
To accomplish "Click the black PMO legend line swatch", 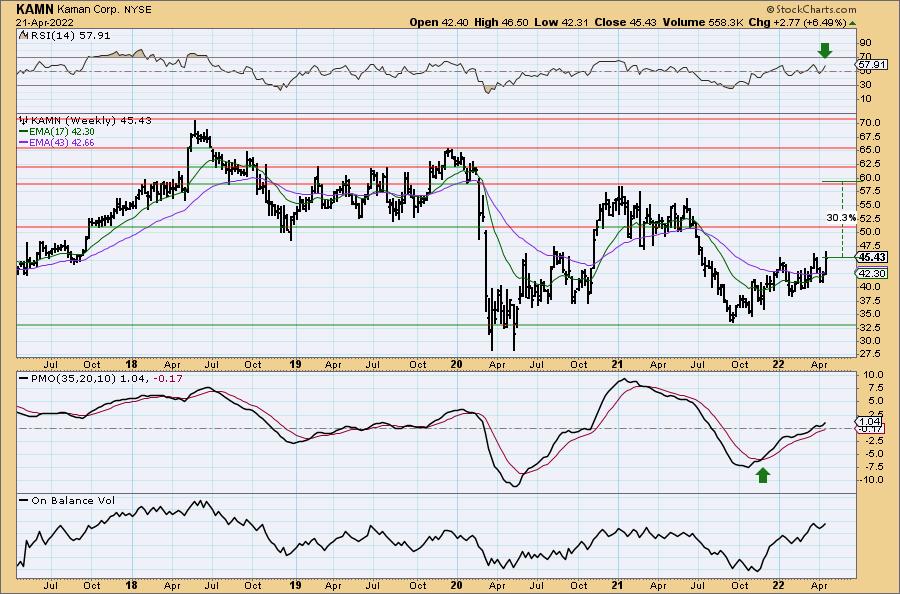I will pos(23,379).
